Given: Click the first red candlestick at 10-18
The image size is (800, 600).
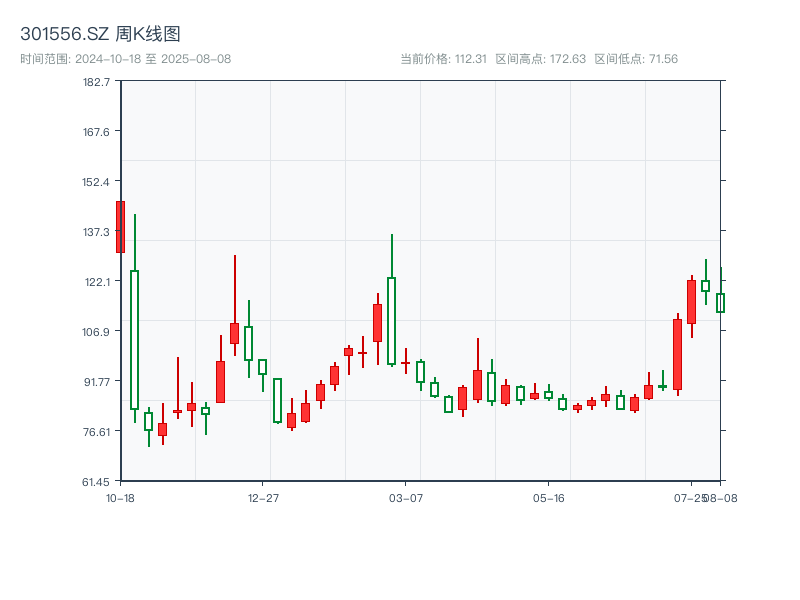Looking at the screenshot, I should coord(120,227).
